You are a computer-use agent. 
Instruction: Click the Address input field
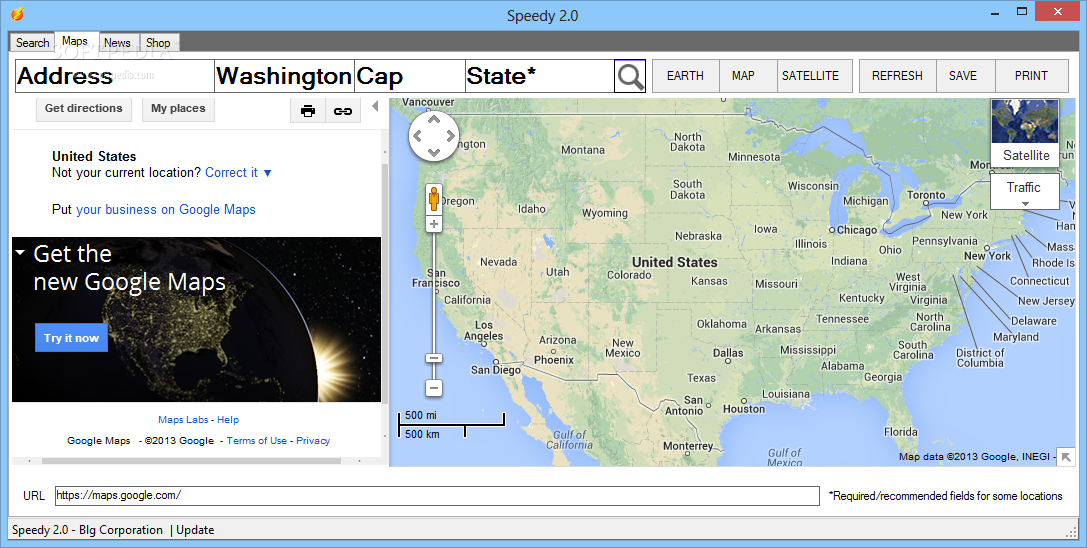[115, 76]
